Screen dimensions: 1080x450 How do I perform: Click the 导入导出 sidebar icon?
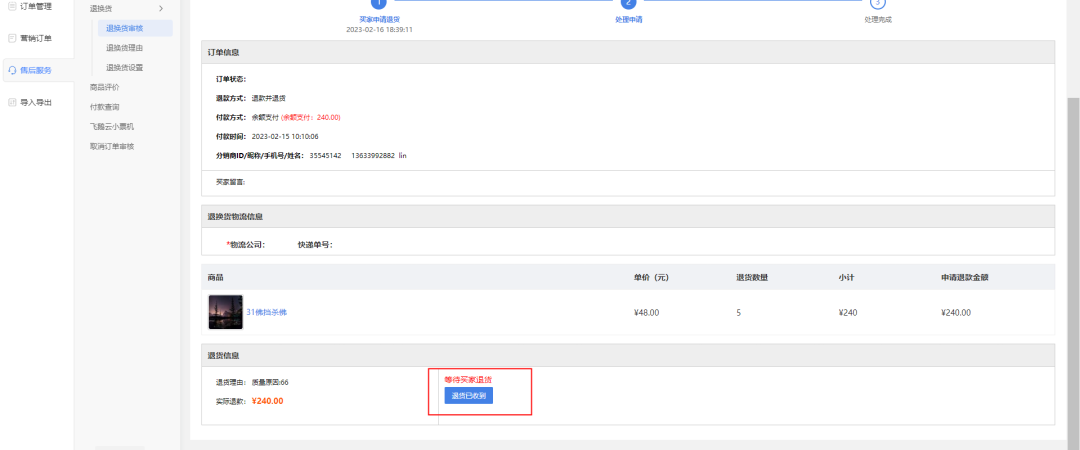point(12,102)
